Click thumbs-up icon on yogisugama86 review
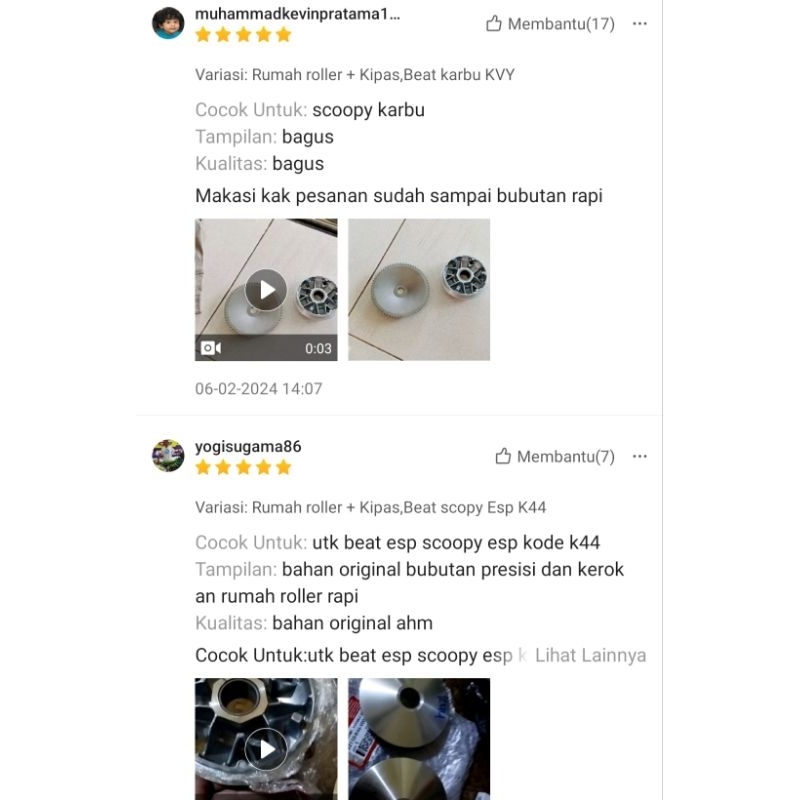Screen dimensions: 800x800 pos(503,456)
